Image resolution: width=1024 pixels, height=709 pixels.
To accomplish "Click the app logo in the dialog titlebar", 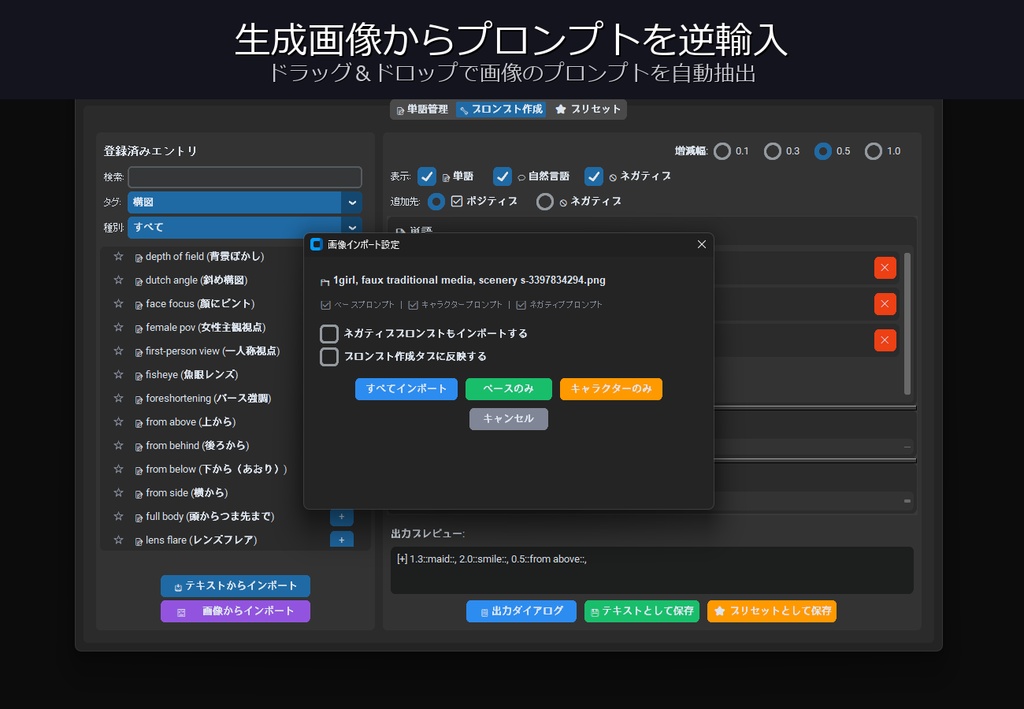I will click(x=314, y=243).
